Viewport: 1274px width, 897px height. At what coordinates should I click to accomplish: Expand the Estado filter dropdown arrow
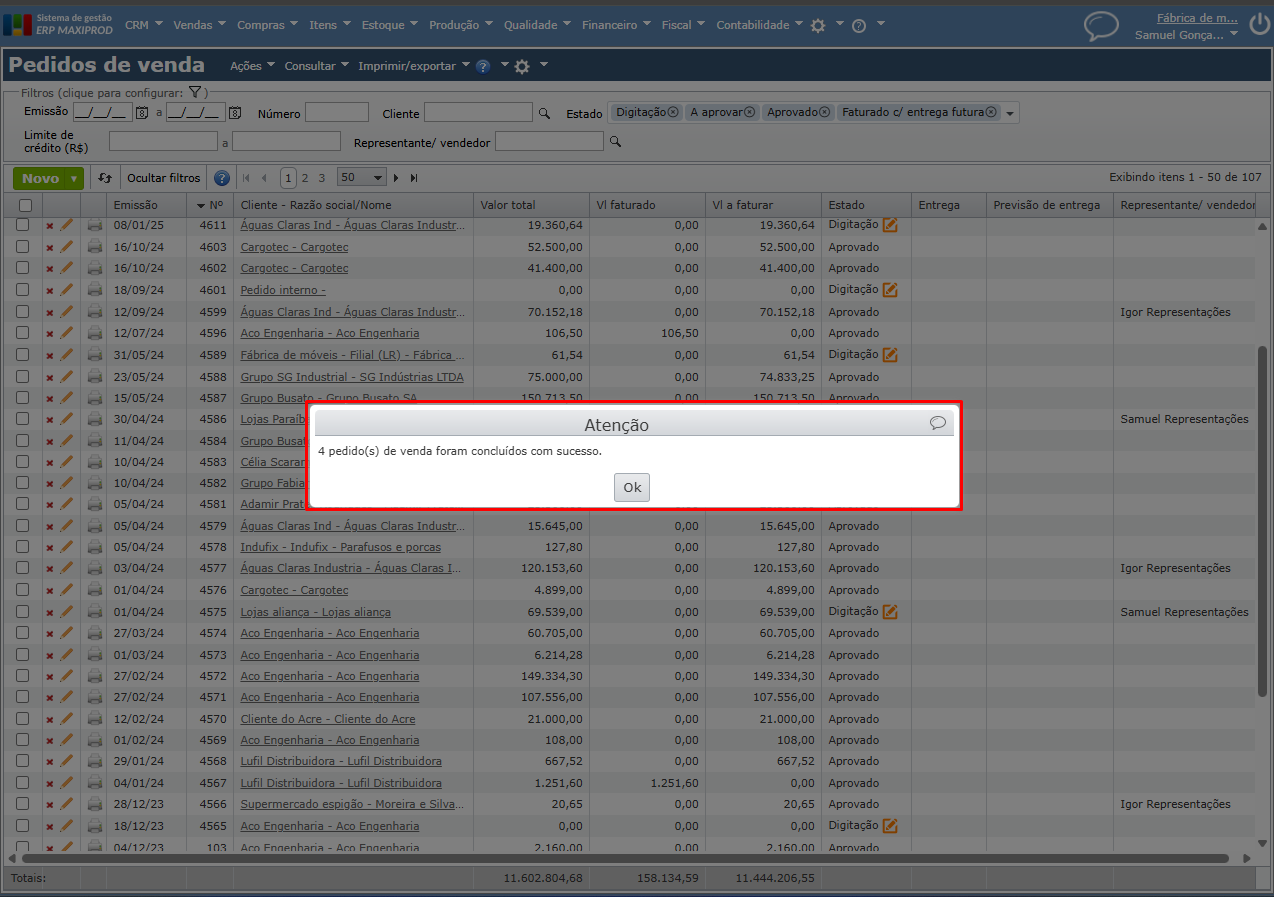pos(1010,114)
